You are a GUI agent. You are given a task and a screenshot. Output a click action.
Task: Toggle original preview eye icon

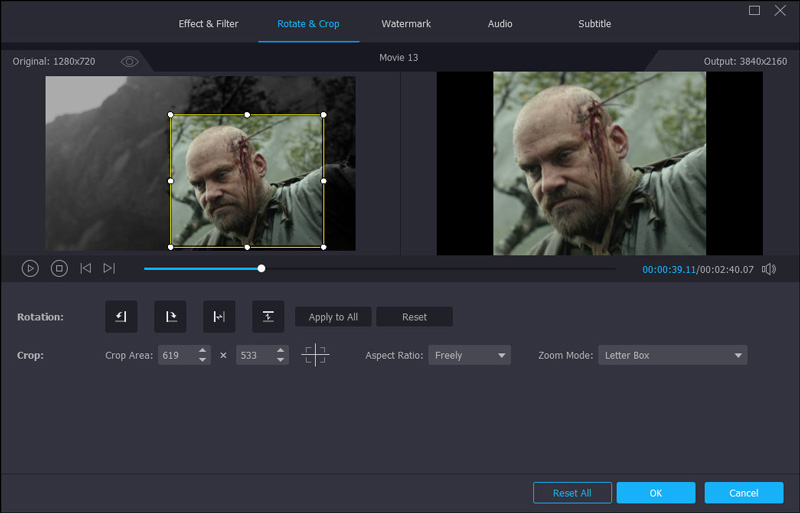(129, 62)
